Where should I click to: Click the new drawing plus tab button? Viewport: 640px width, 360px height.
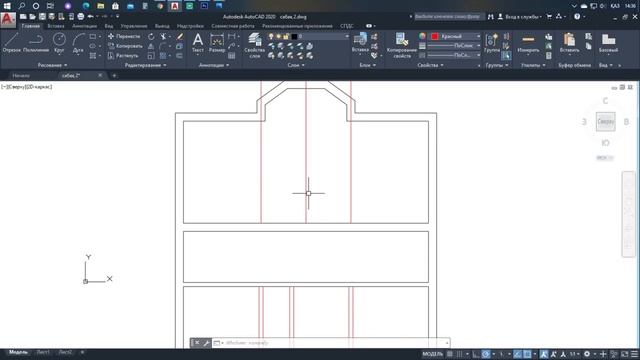tap(114, 76)
